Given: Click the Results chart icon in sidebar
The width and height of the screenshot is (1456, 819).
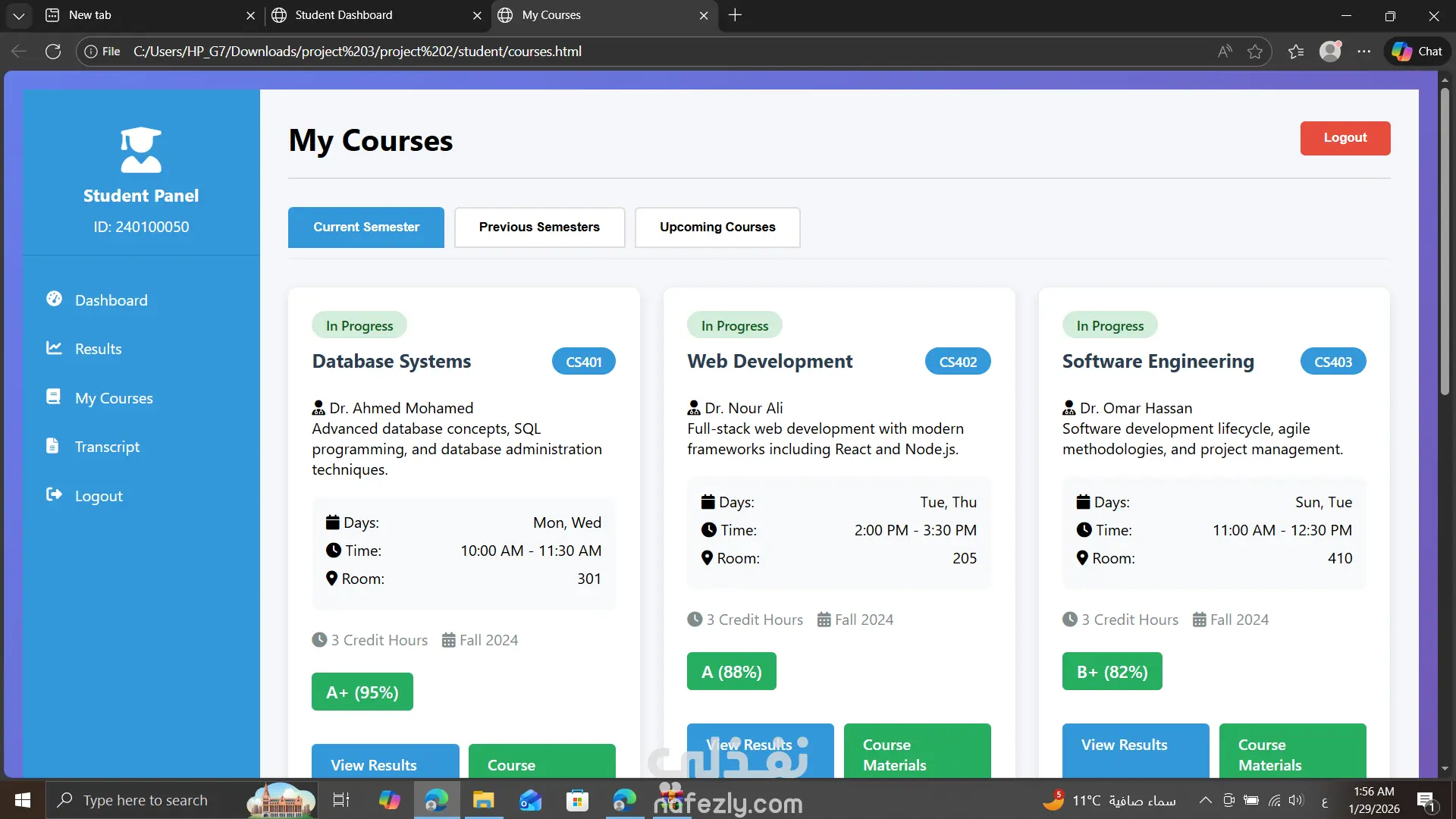Looking at the screenshot, I should coord(54,348).
